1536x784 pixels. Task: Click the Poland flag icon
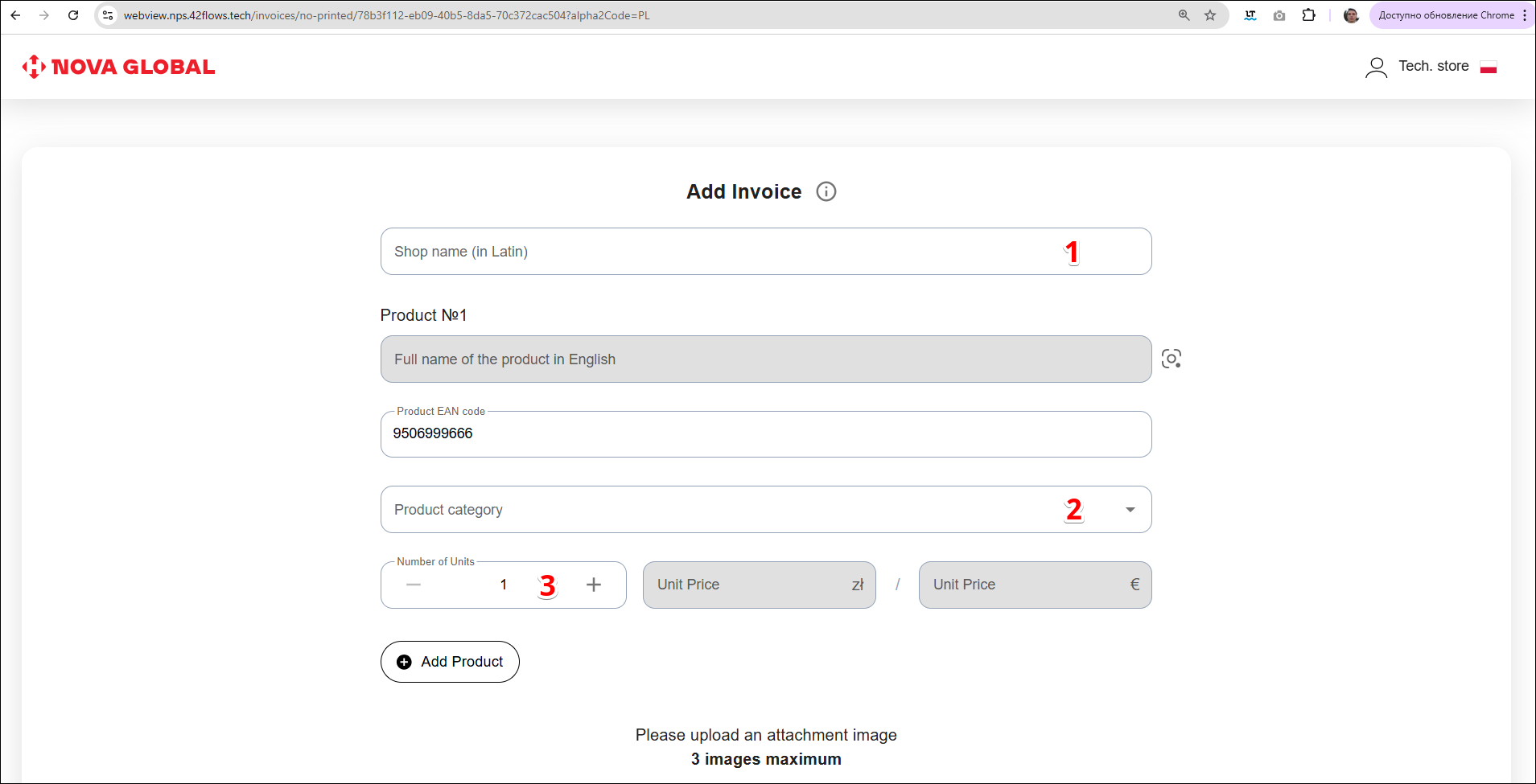click(1488, 67)
